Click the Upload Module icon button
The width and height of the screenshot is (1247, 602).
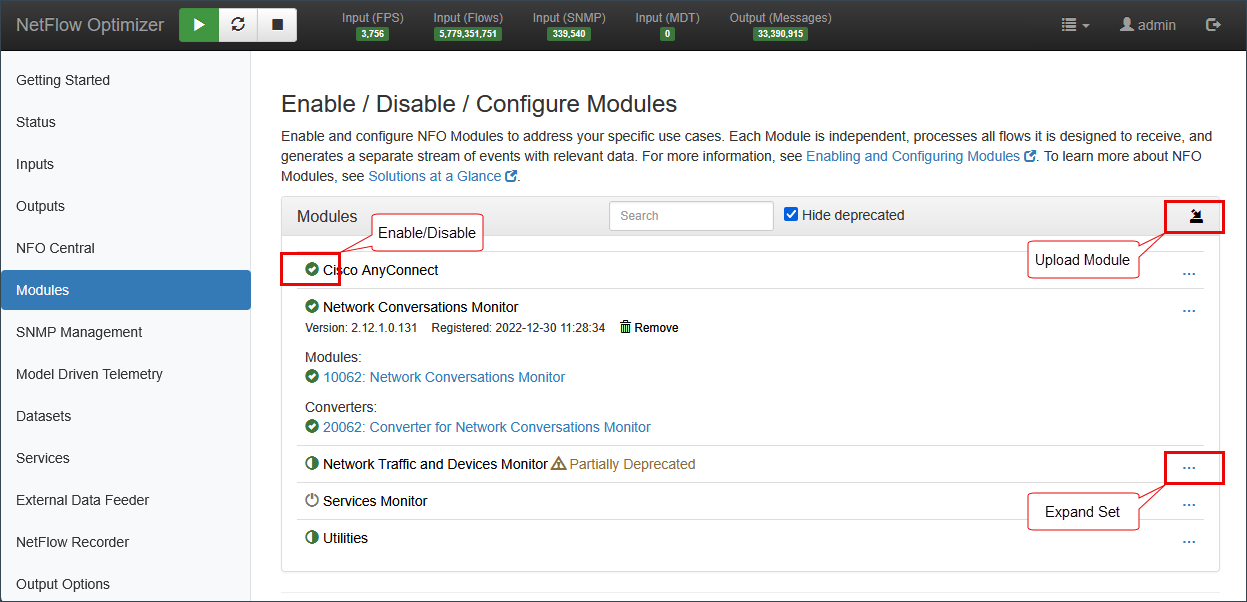click(1195, 216)
